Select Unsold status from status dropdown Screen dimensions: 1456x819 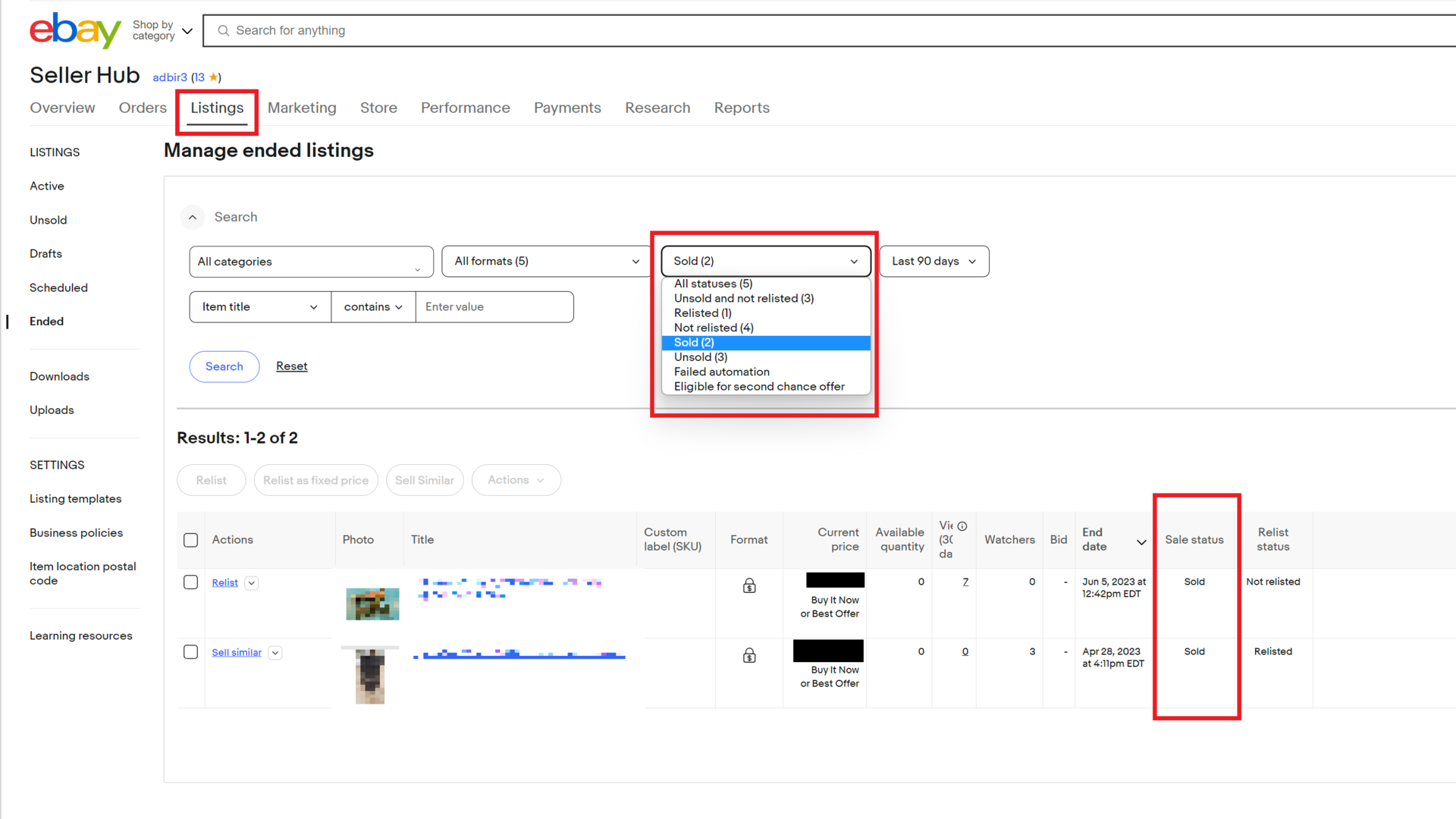coord(700,357)
